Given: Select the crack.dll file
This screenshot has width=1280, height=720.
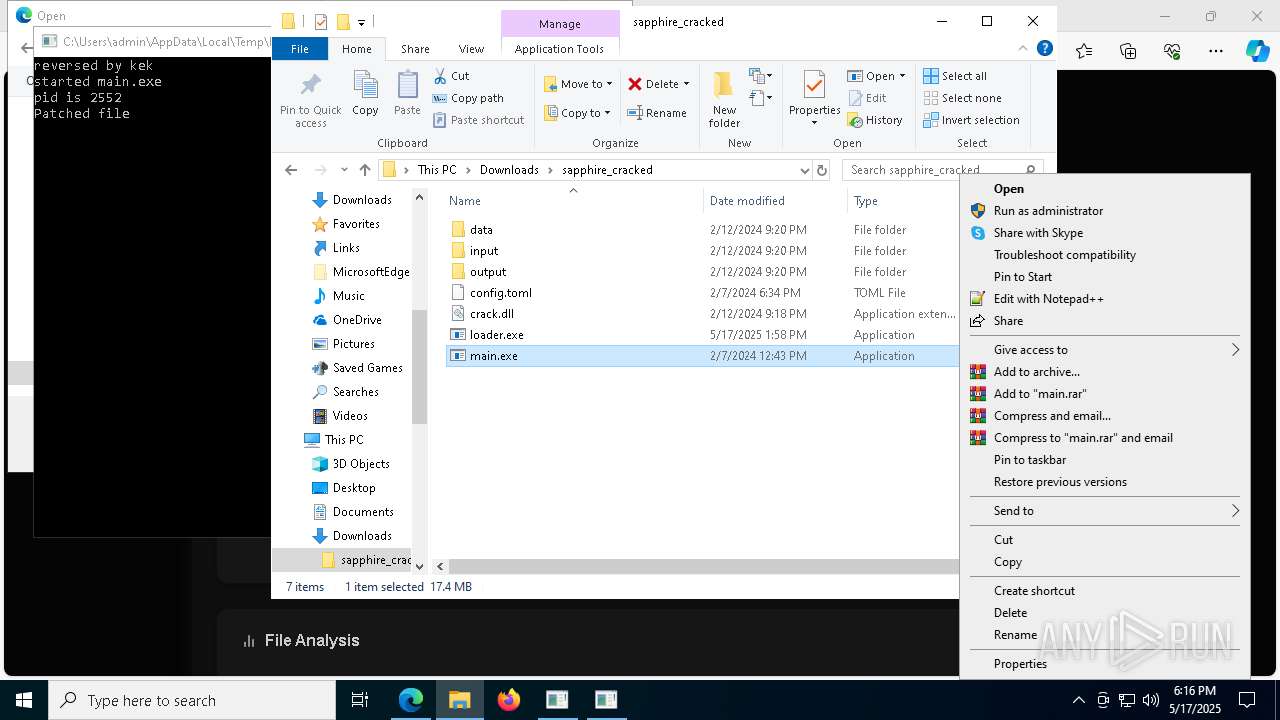Looking at the screenshot, I should click(492, 314).
